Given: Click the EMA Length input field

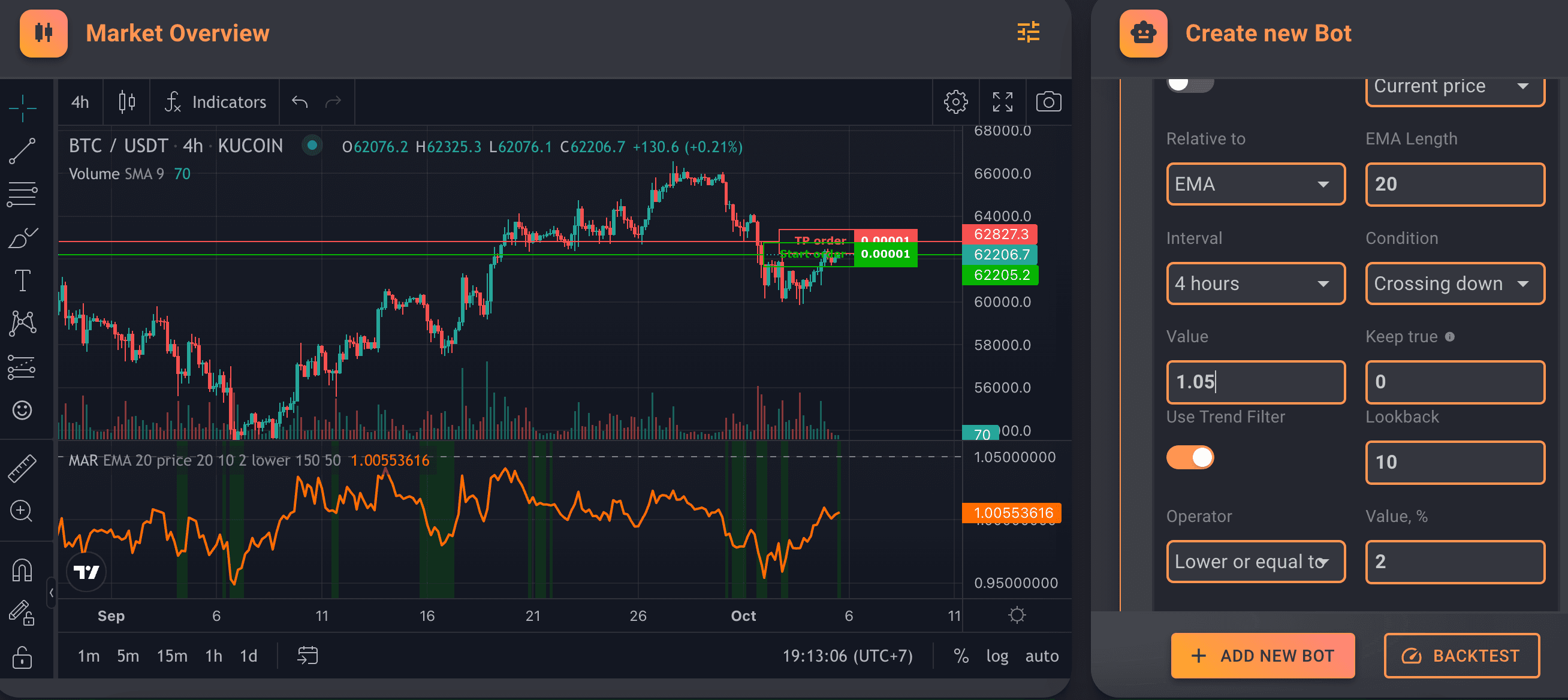Looking at the screenshot, I should click(x=1454, y=185).
